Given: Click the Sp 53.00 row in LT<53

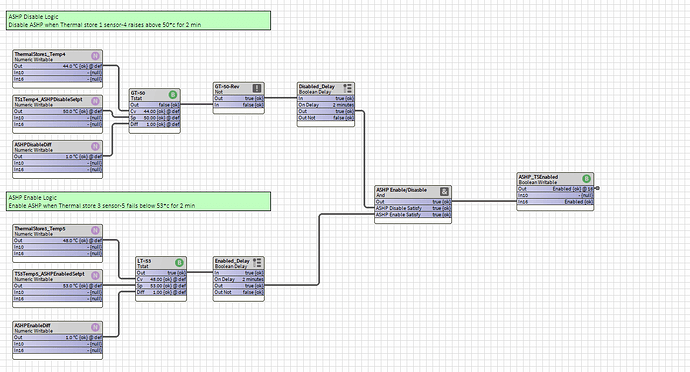Looking at the screenshot, I should (x=161, y=286).
